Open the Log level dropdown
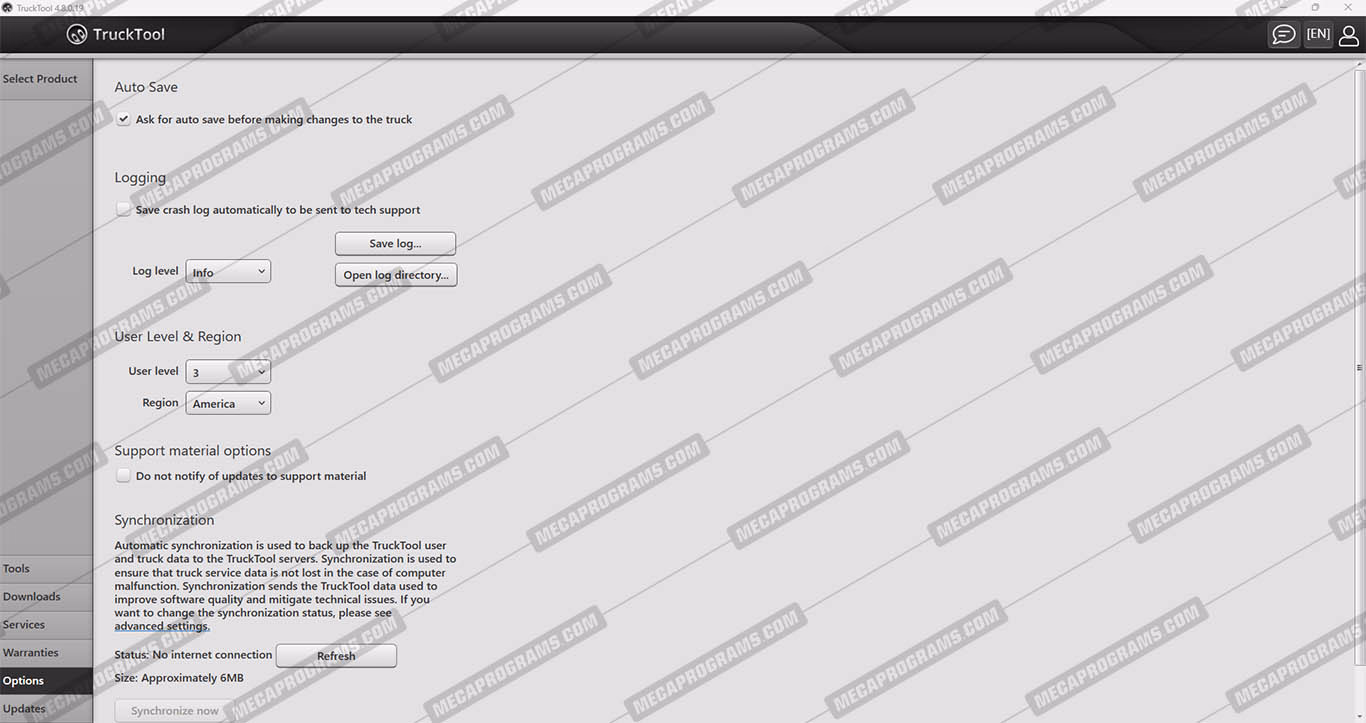This screenshot has width=1366, height=723. 228,271
